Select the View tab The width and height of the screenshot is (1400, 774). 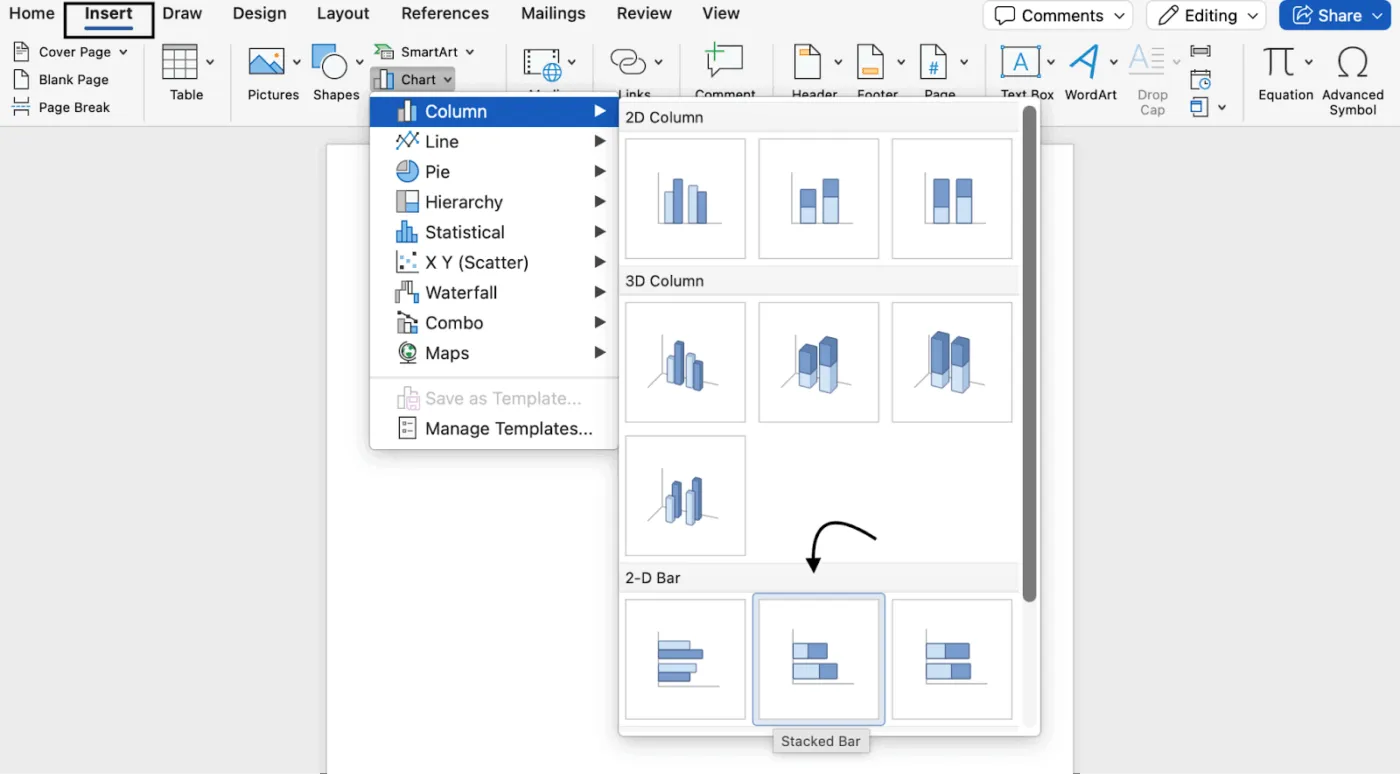click(x=721, y=14)
